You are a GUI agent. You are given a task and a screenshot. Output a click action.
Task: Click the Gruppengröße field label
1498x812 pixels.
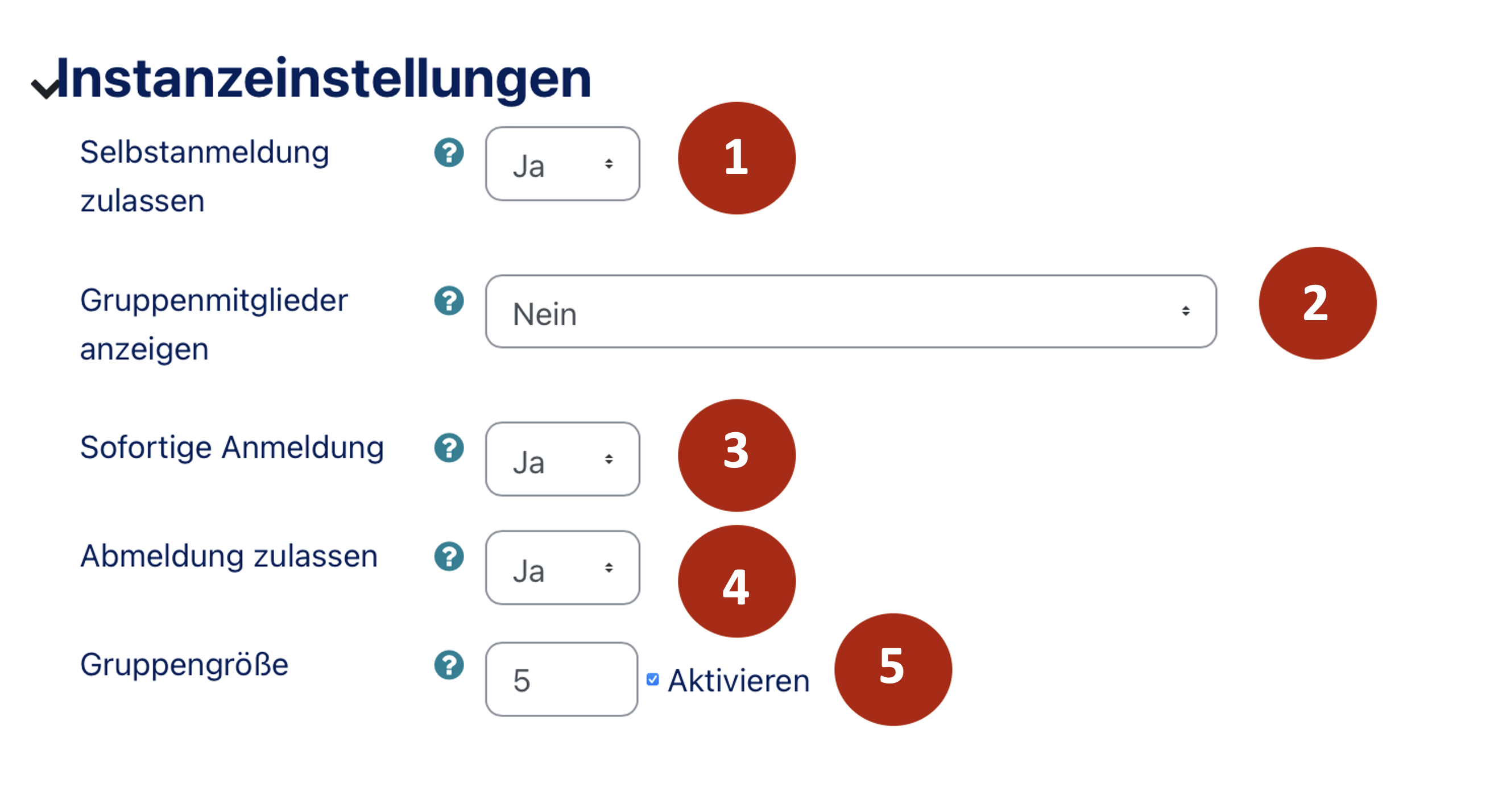(184, 664)
